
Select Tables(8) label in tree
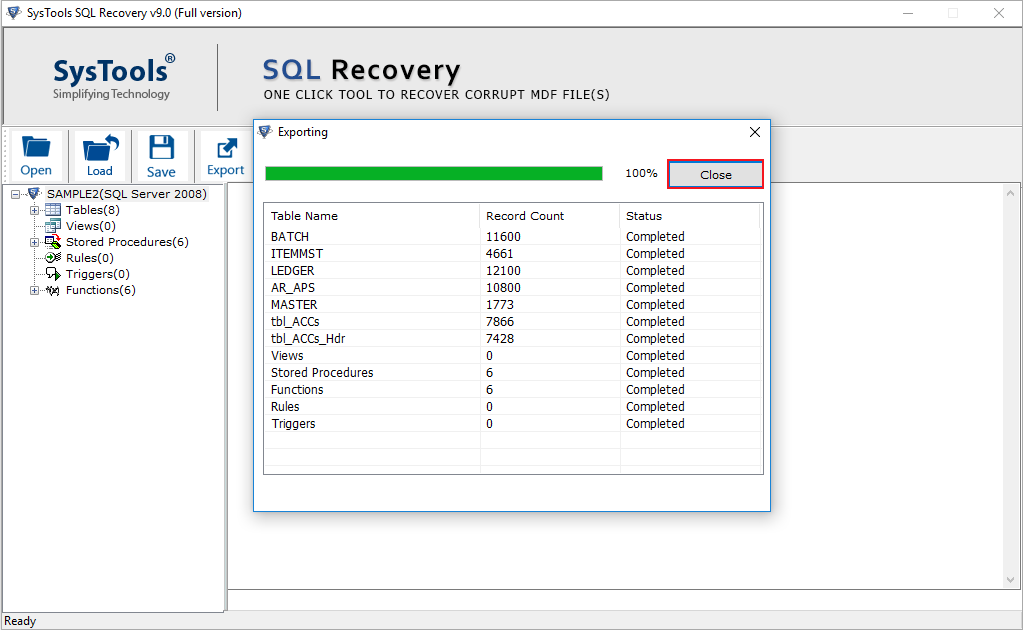tap(93, 210)
